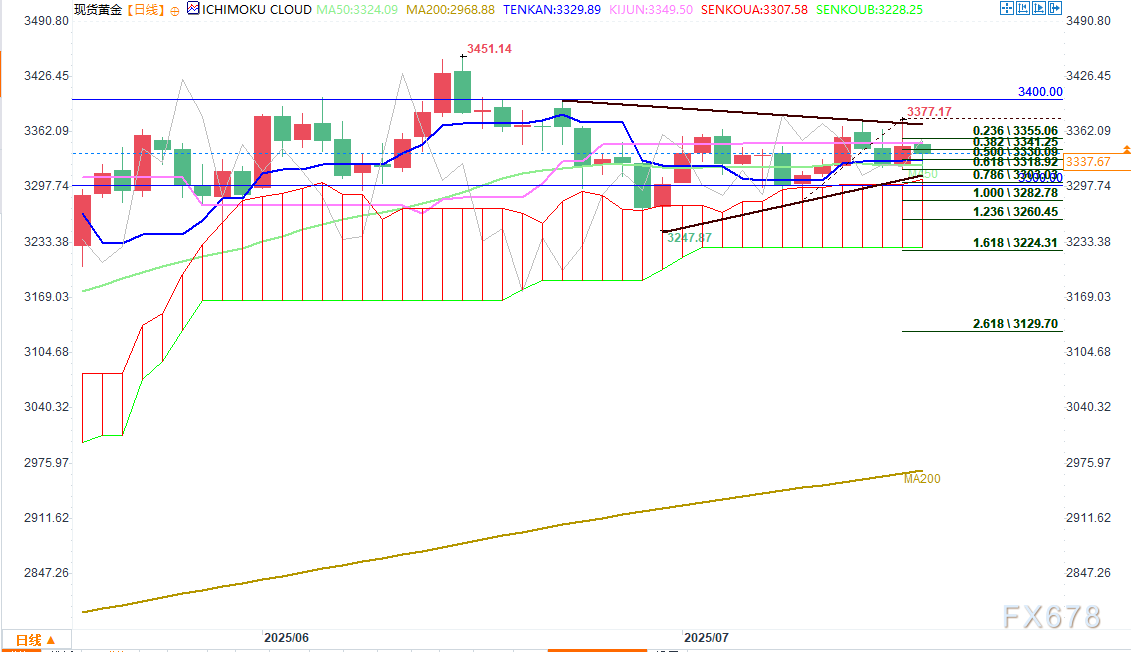Viewport: 1131px width, 652px height.
Task: Toggle the MA50 indicator legend value
Action: point(357,9)
